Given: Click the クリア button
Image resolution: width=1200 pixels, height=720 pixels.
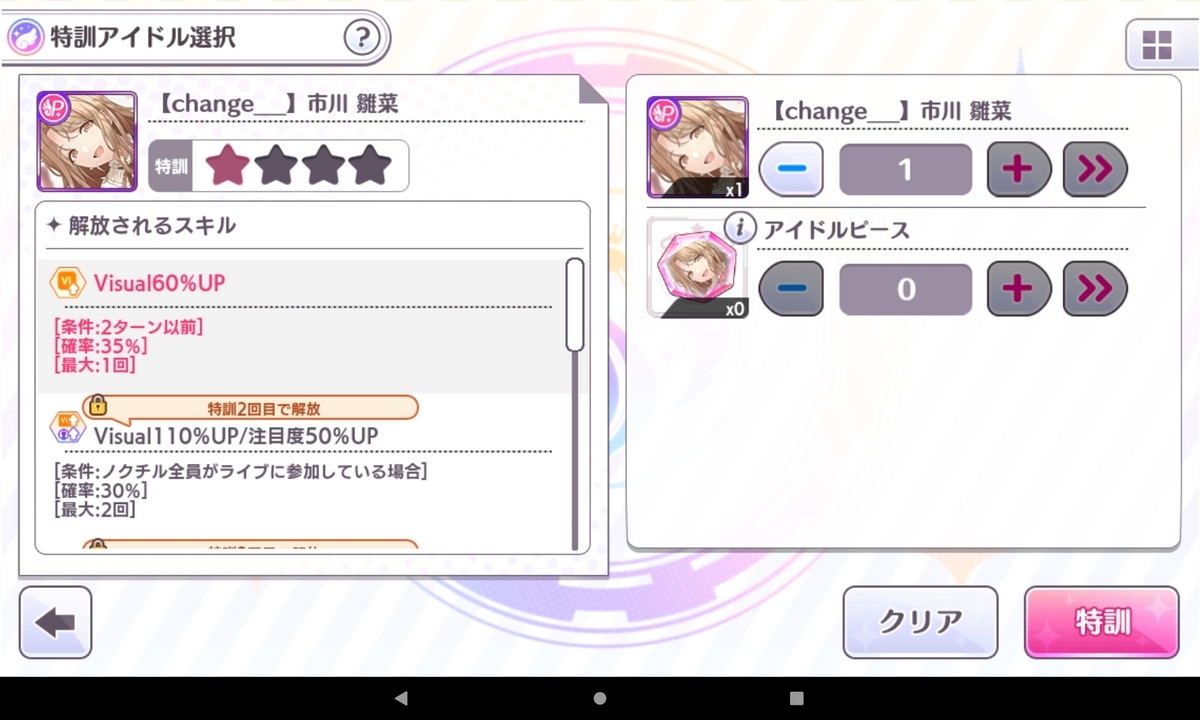Looking at the screenshot, I should 920,622.
